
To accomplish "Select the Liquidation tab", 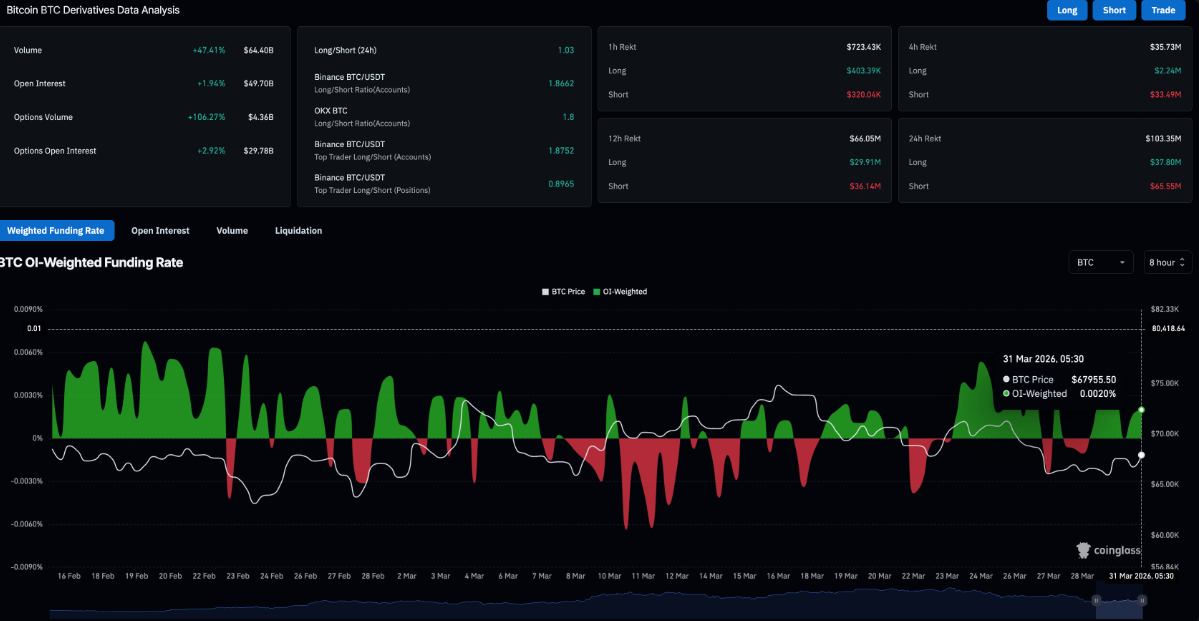I will [x=298, y=231].
